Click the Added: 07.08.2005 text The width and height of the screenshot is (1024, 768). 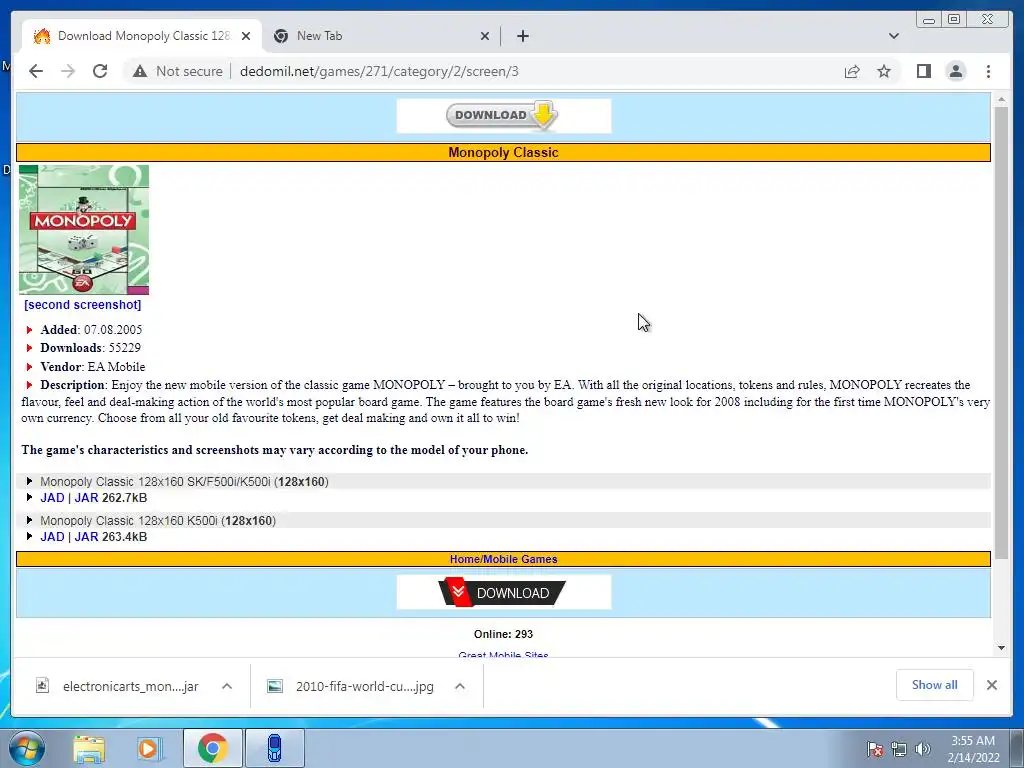[x=91, y=330]
